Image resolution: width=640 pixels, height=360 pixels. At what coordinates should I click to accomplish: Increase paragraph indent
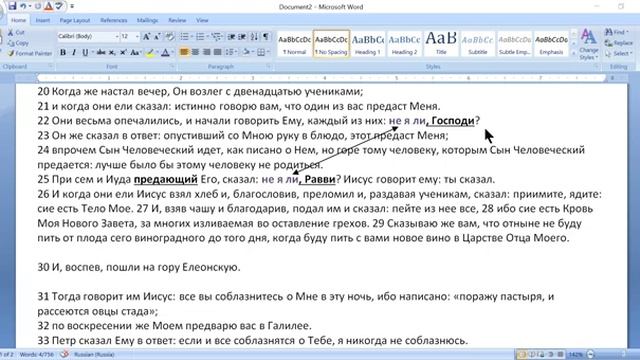tap(242, 37)
